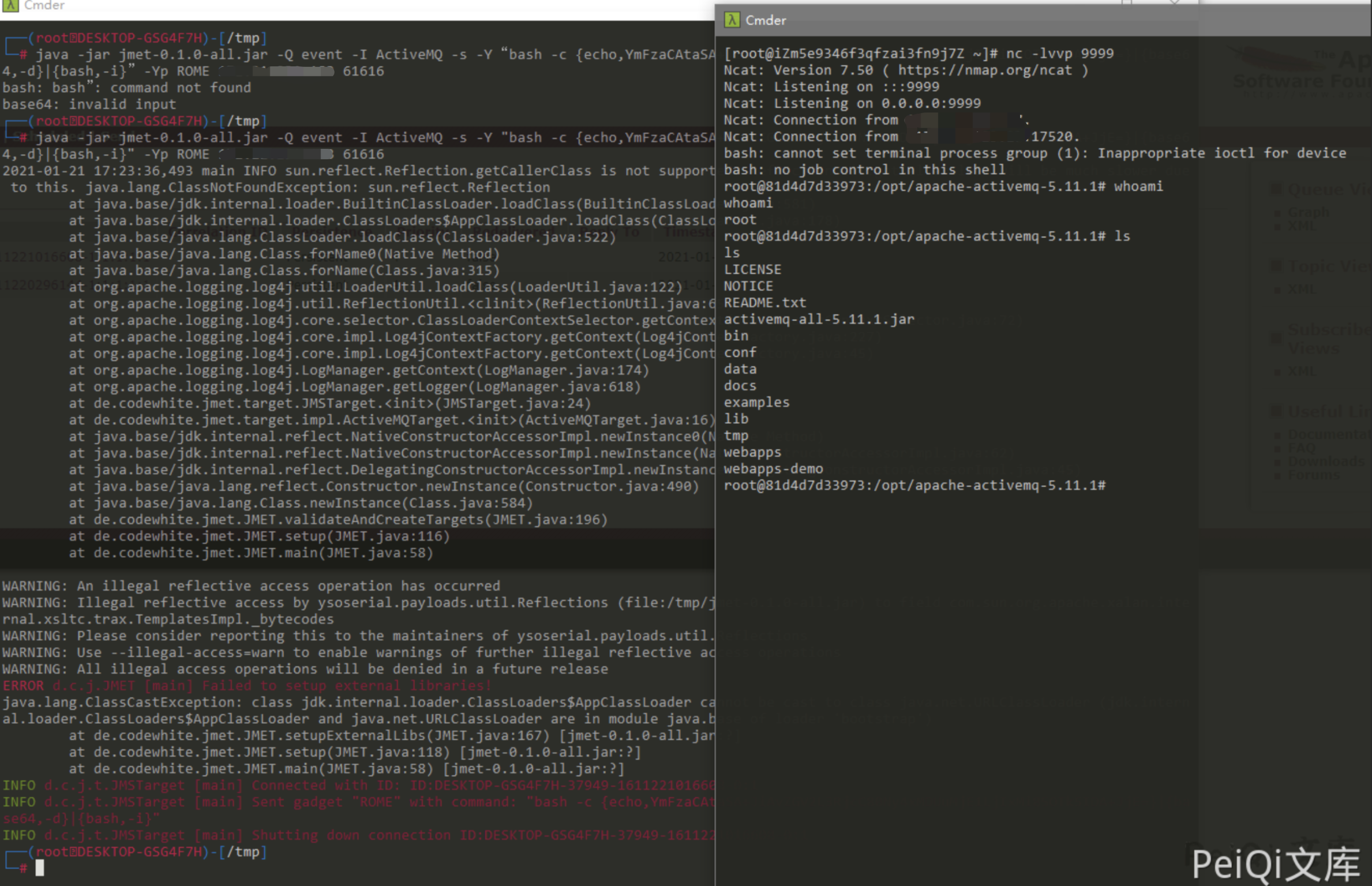Click the faded Graph link under Queue Views
Screen dimensions: 1372x886
pyautogui.click(x=1308, y=212)
